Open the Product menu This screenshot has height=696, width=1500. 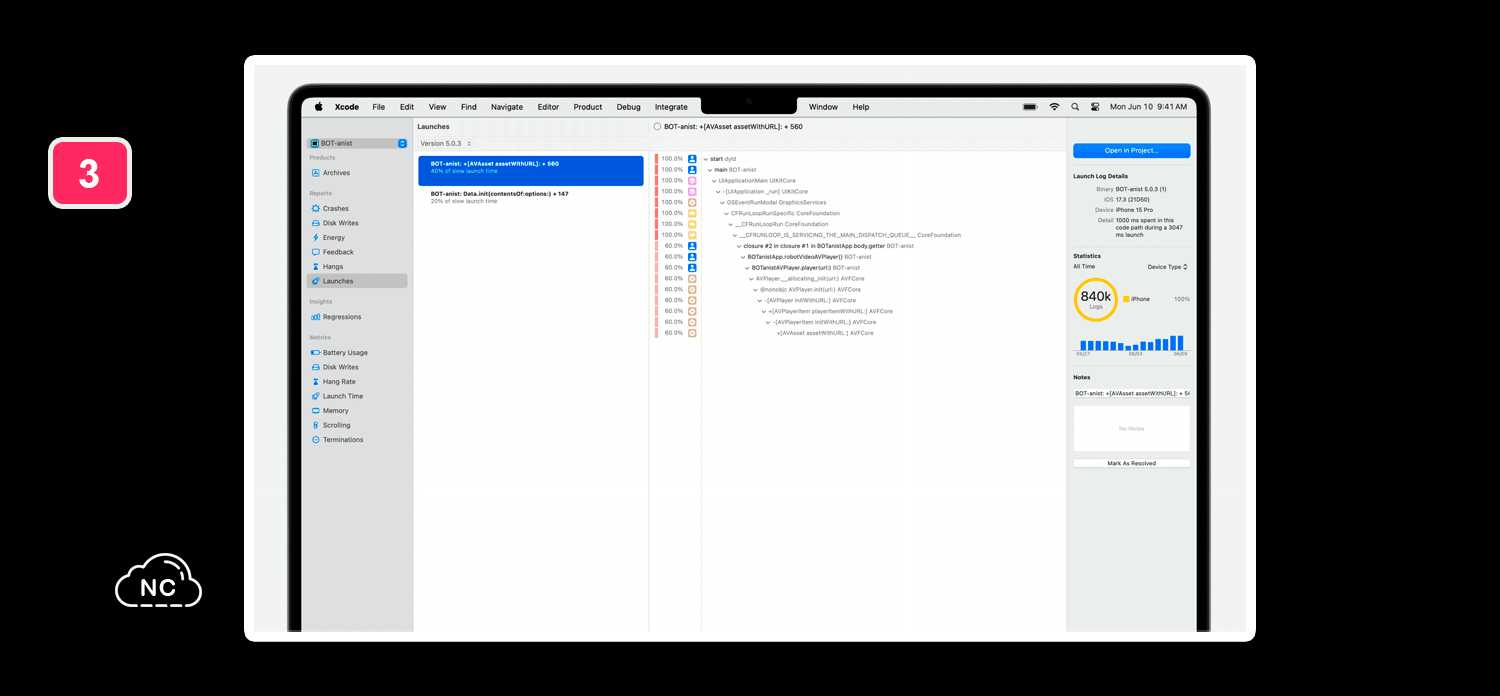(588, 107)
